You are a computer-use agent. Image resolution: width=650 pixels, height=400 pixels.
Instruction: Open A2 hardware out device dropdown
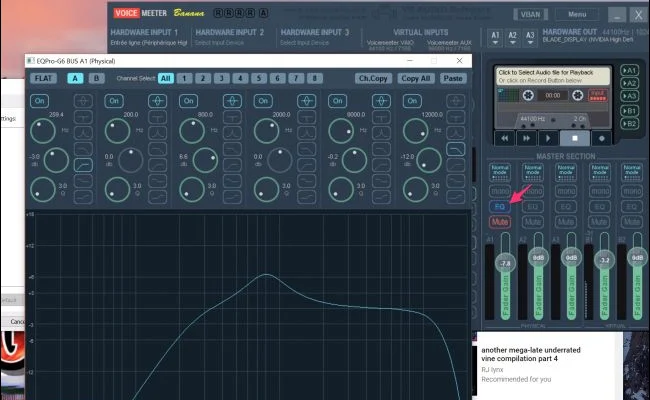(x=513, y=38)
